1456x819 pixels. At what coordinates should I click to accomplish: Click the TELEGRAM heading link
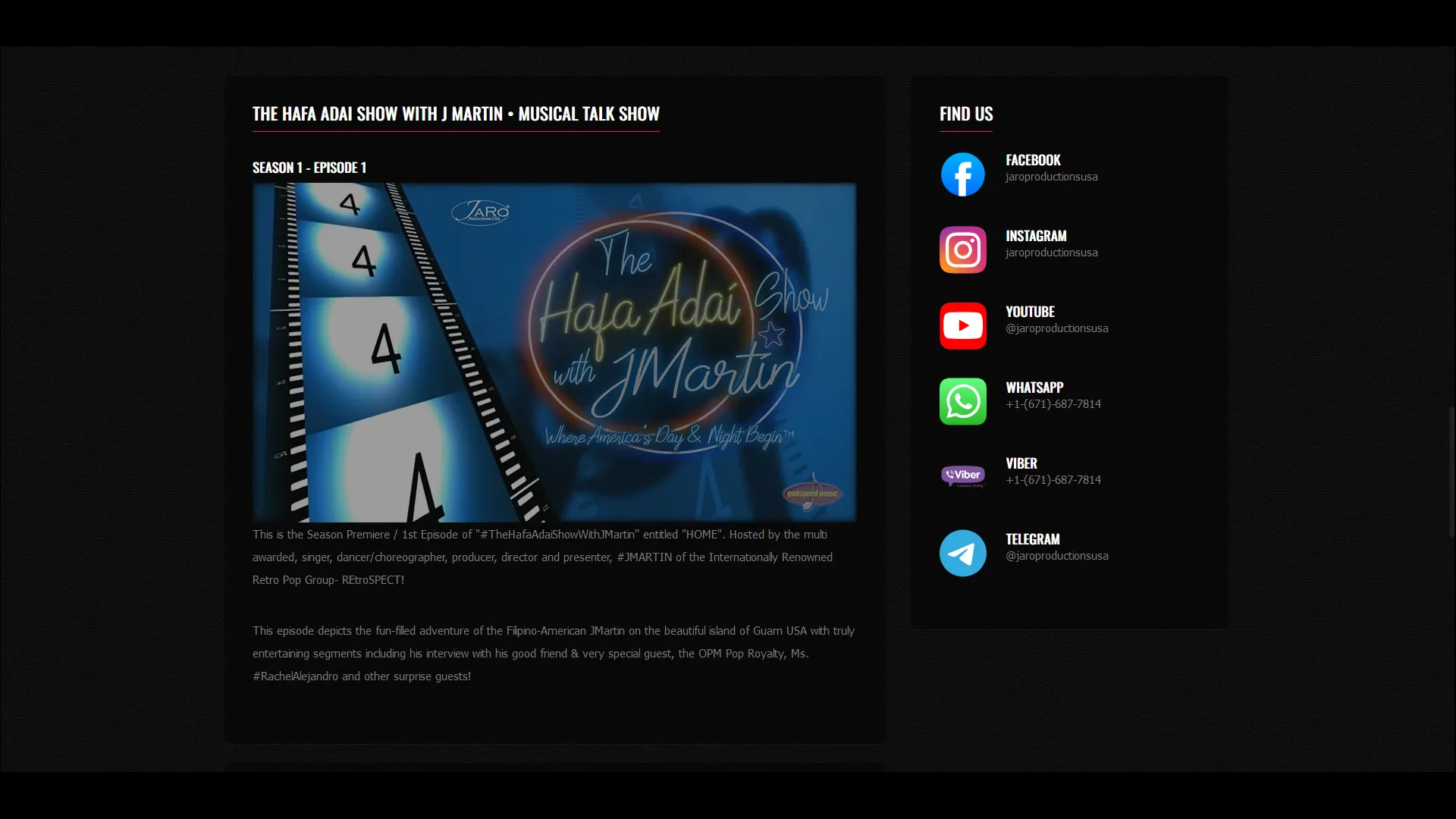(x=1033, y=539)
